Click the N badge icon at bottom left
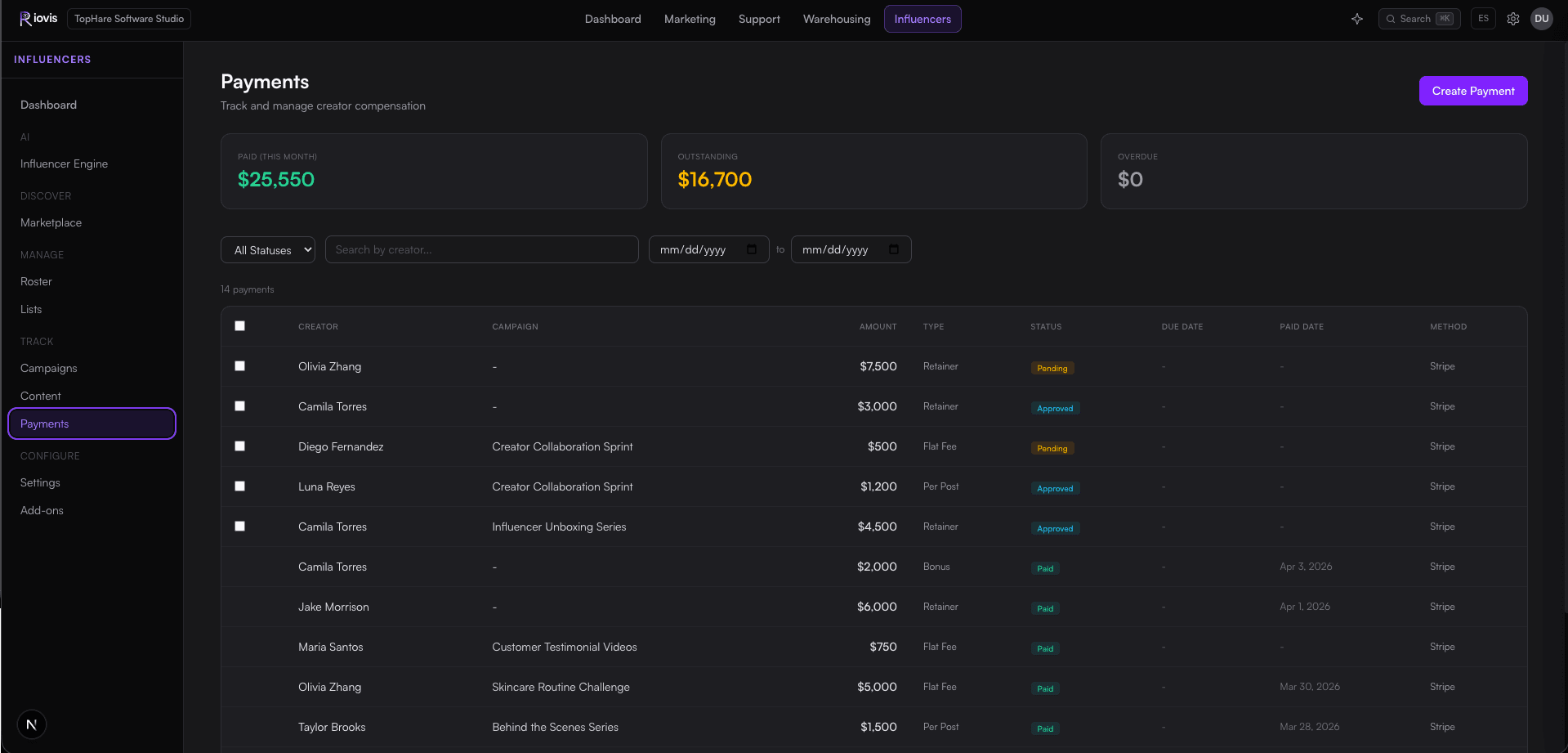1568x753 pixels. point(32,724)
